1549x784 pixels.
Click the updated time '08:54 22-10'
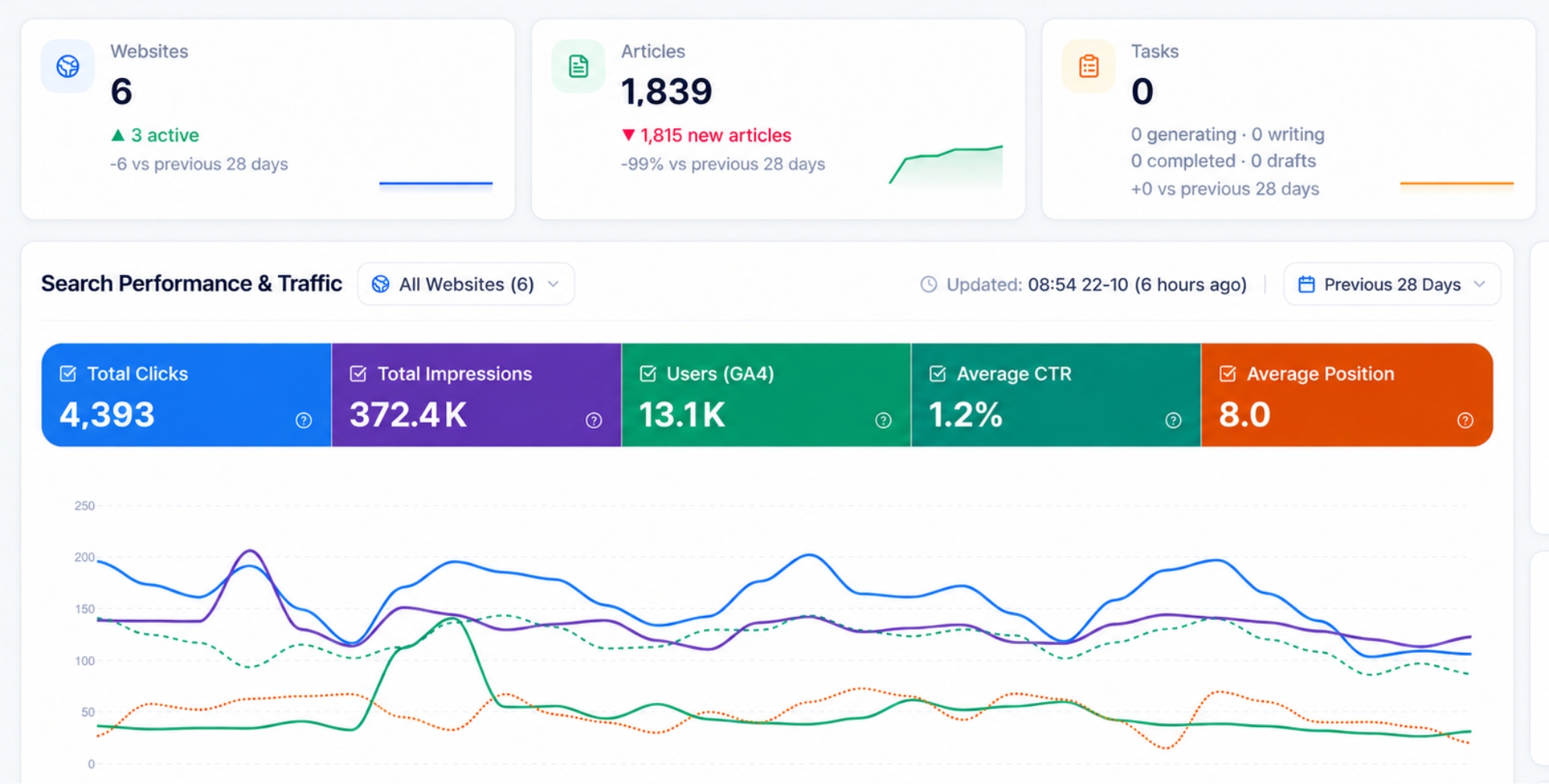click(1078, 284)
